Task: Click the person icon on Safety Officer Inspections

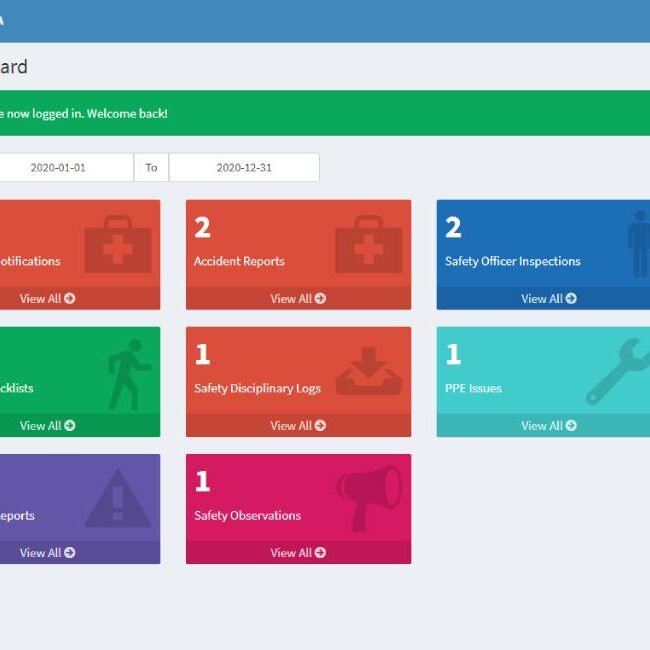Action: tap(638, 244)
